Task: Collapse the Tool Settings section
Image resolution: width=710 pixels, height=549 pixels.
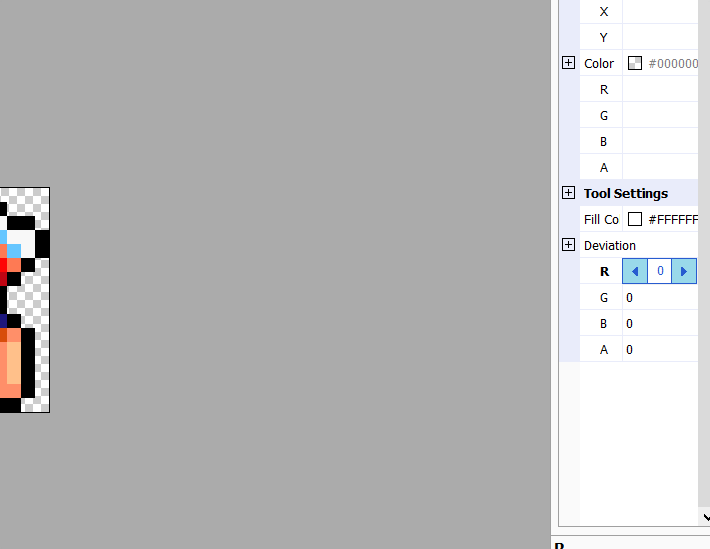Action: coord(568,193)
